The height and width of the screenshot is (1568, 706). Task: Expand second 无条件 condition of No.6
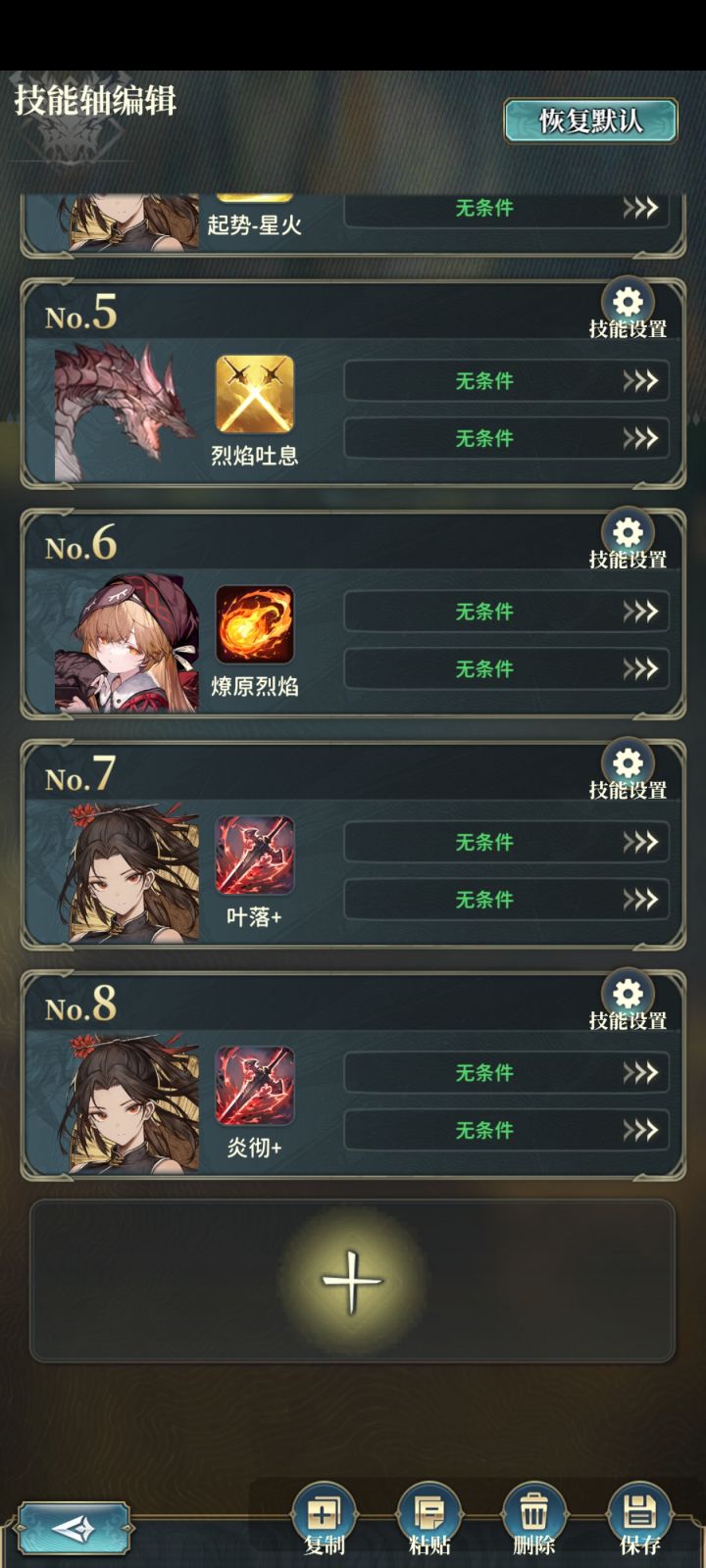(x=506, y=669)
